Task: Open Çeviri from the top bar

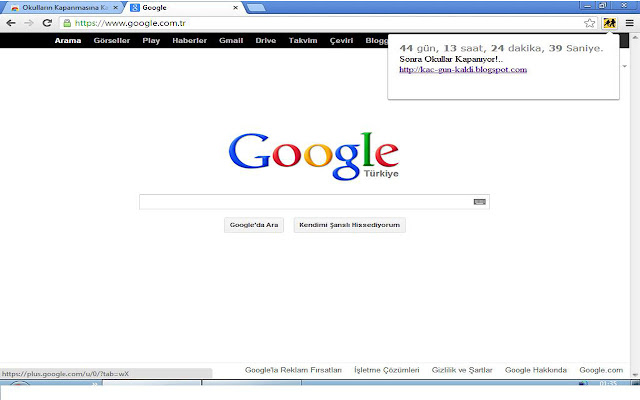Action: coord(341,40)
